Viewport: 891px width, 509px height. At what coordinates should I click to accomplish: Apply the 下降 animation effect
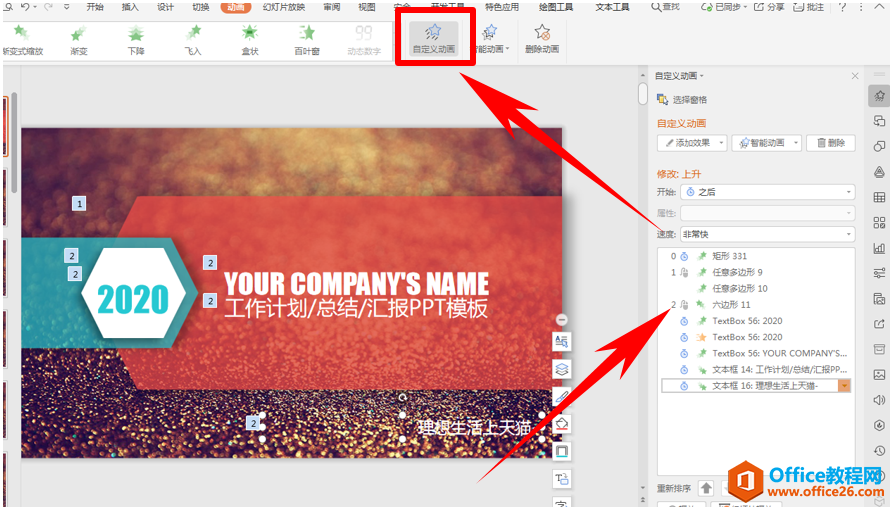click(136, 40)
